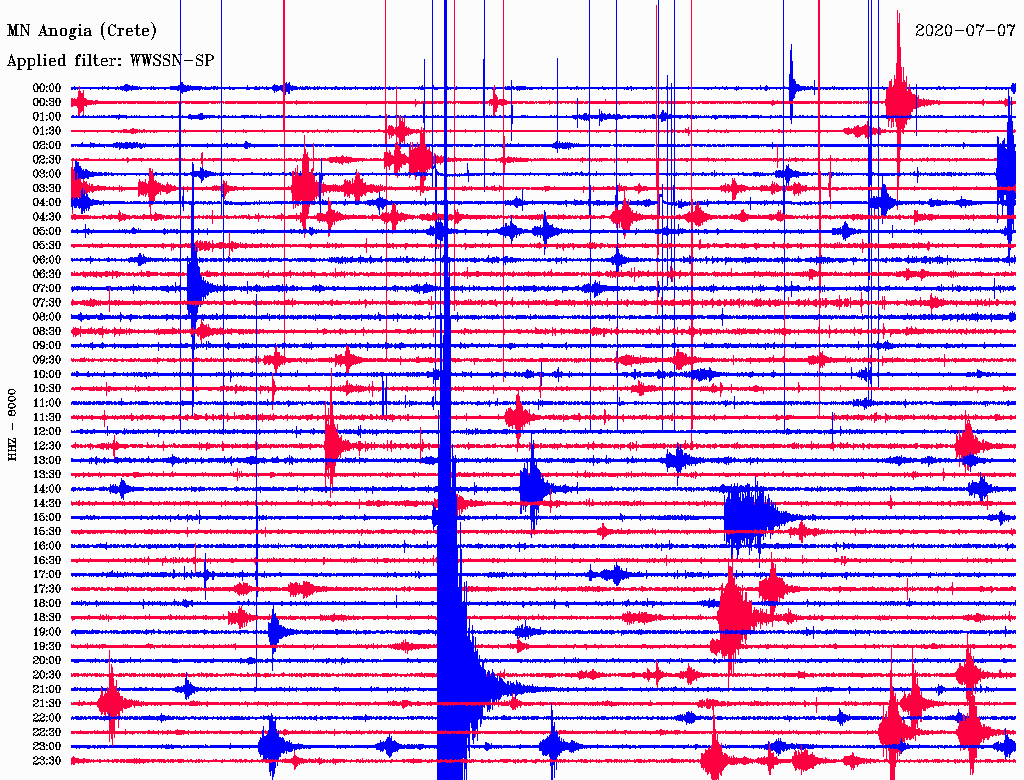Screen dimensions: 1024x780
Task: Click the '20:30' time row label
Action: [47, 675]
